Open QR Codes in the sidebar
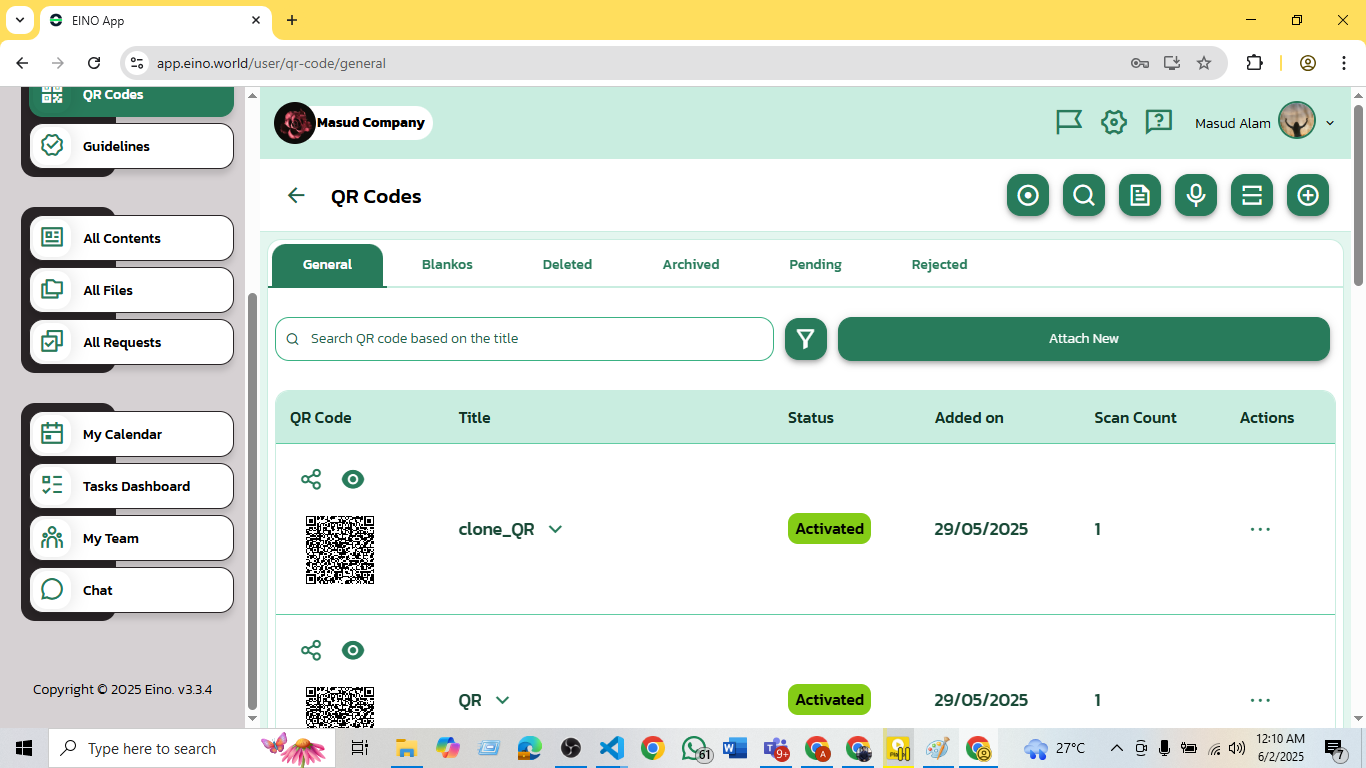The image size is (1366, 768). (x=131, y=100)
